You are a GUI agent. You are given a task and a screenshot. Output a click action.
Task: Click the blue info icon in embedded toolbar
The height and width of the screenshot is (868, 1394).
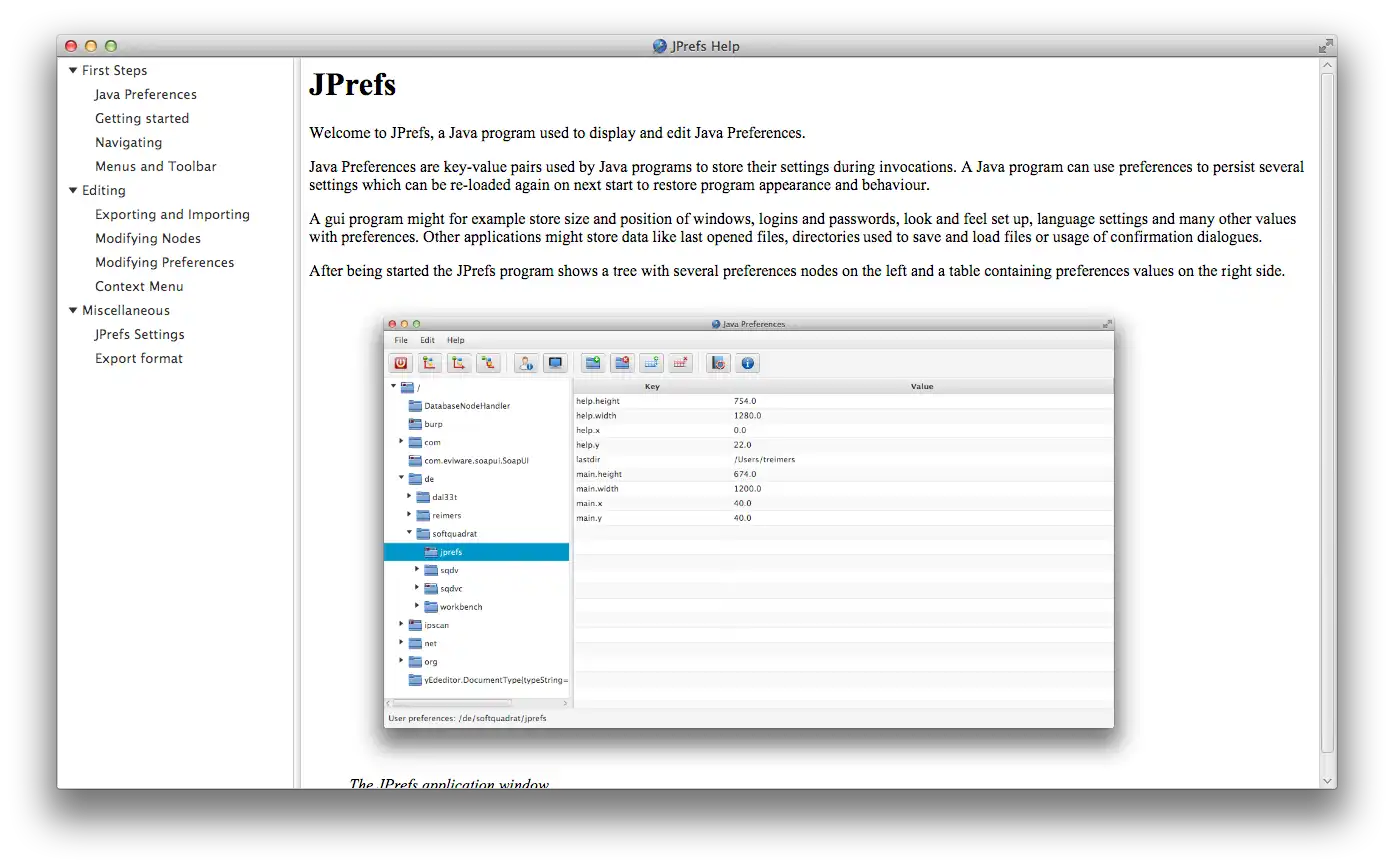tap(747, 363)
